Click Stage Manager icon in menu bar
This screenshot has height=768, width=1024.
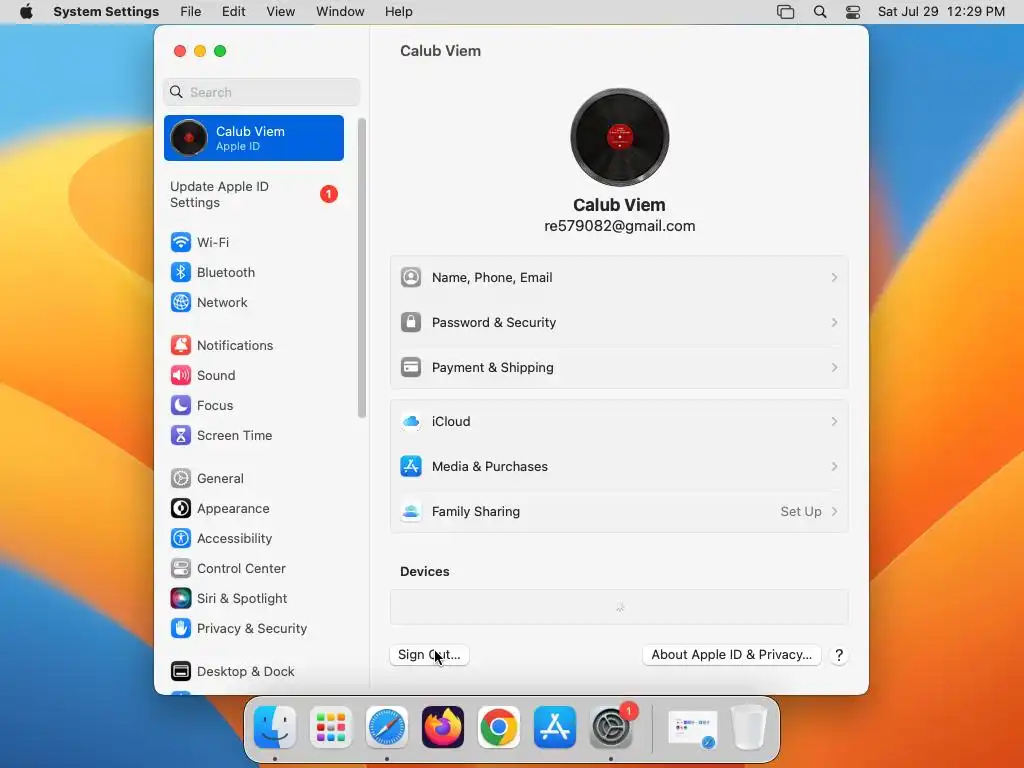786,12
